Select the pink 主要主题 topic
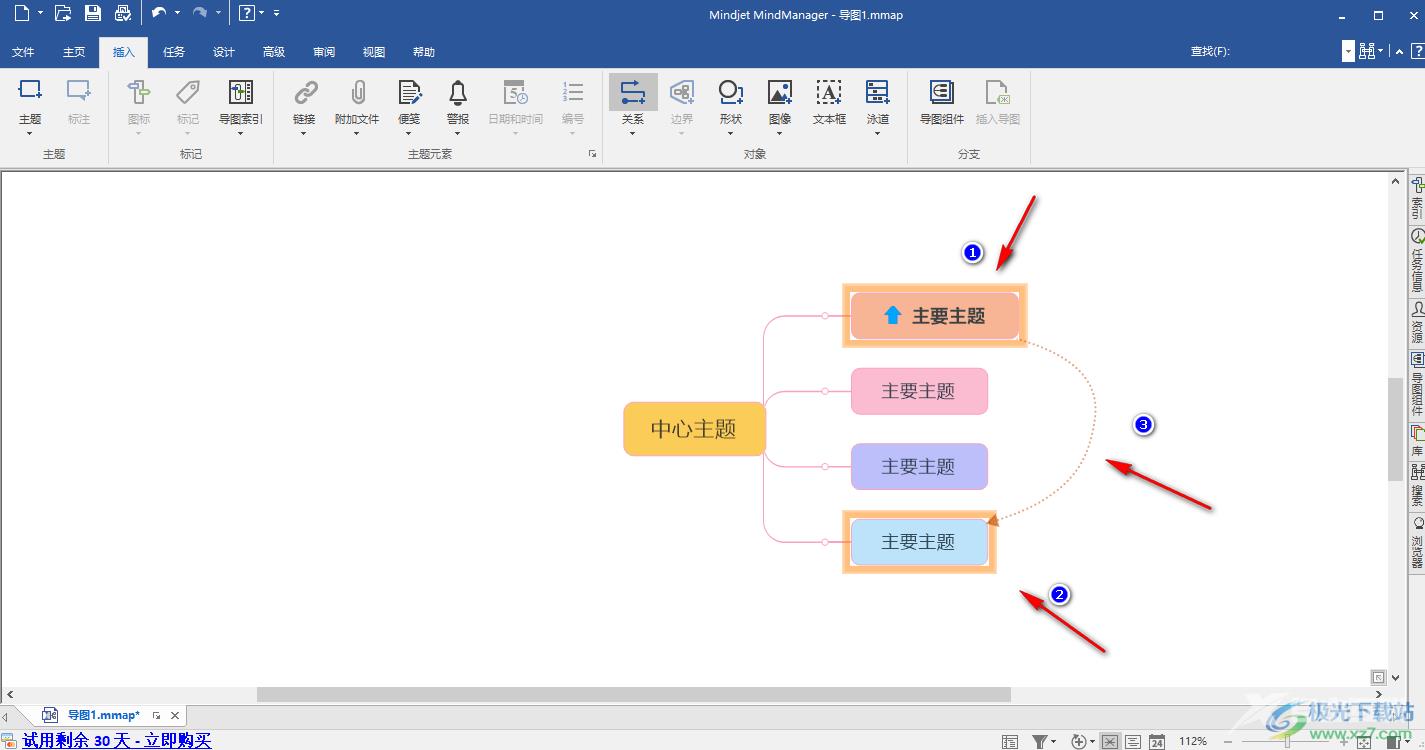This screenshot has width=1425, height=750. point(919,391)
